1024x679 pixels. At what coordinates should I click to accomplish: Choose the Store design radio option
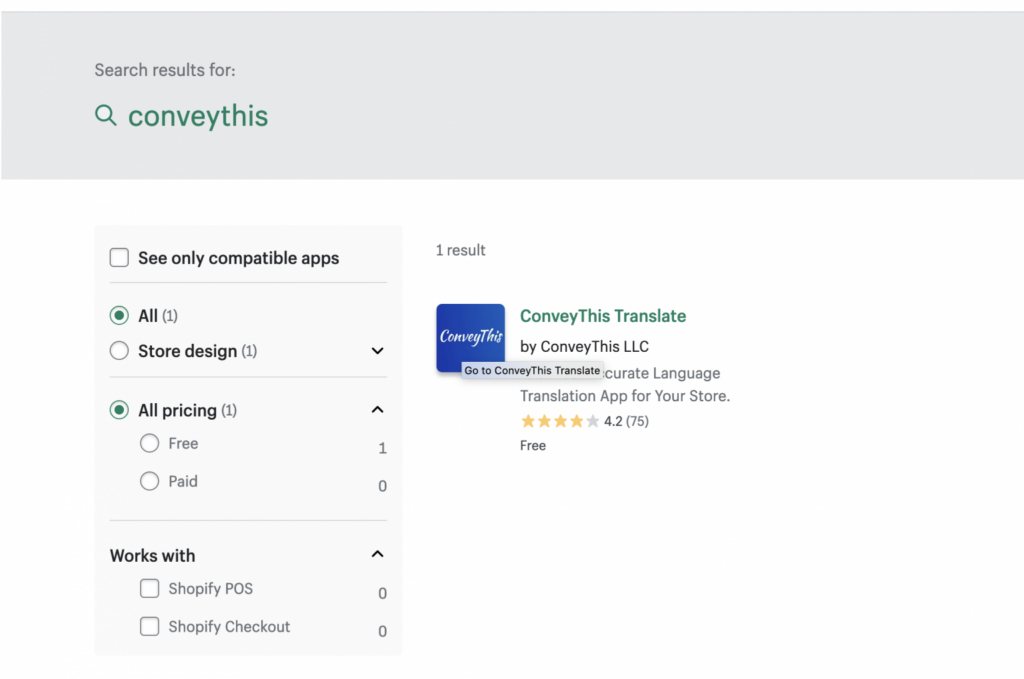pos(119,351)
